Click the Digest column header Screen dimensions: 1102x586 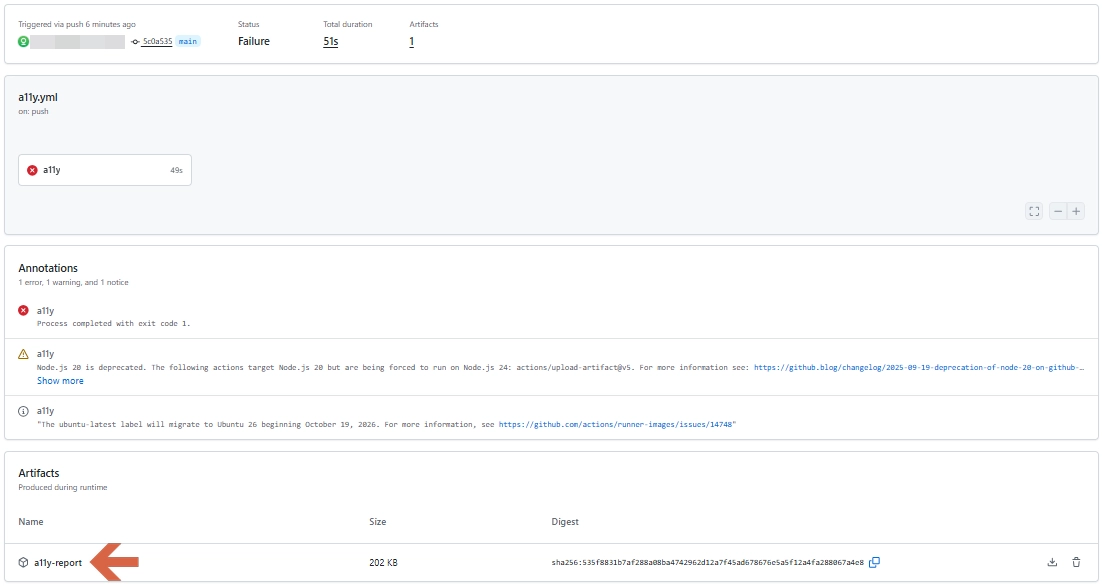click(x=565, y=522)
